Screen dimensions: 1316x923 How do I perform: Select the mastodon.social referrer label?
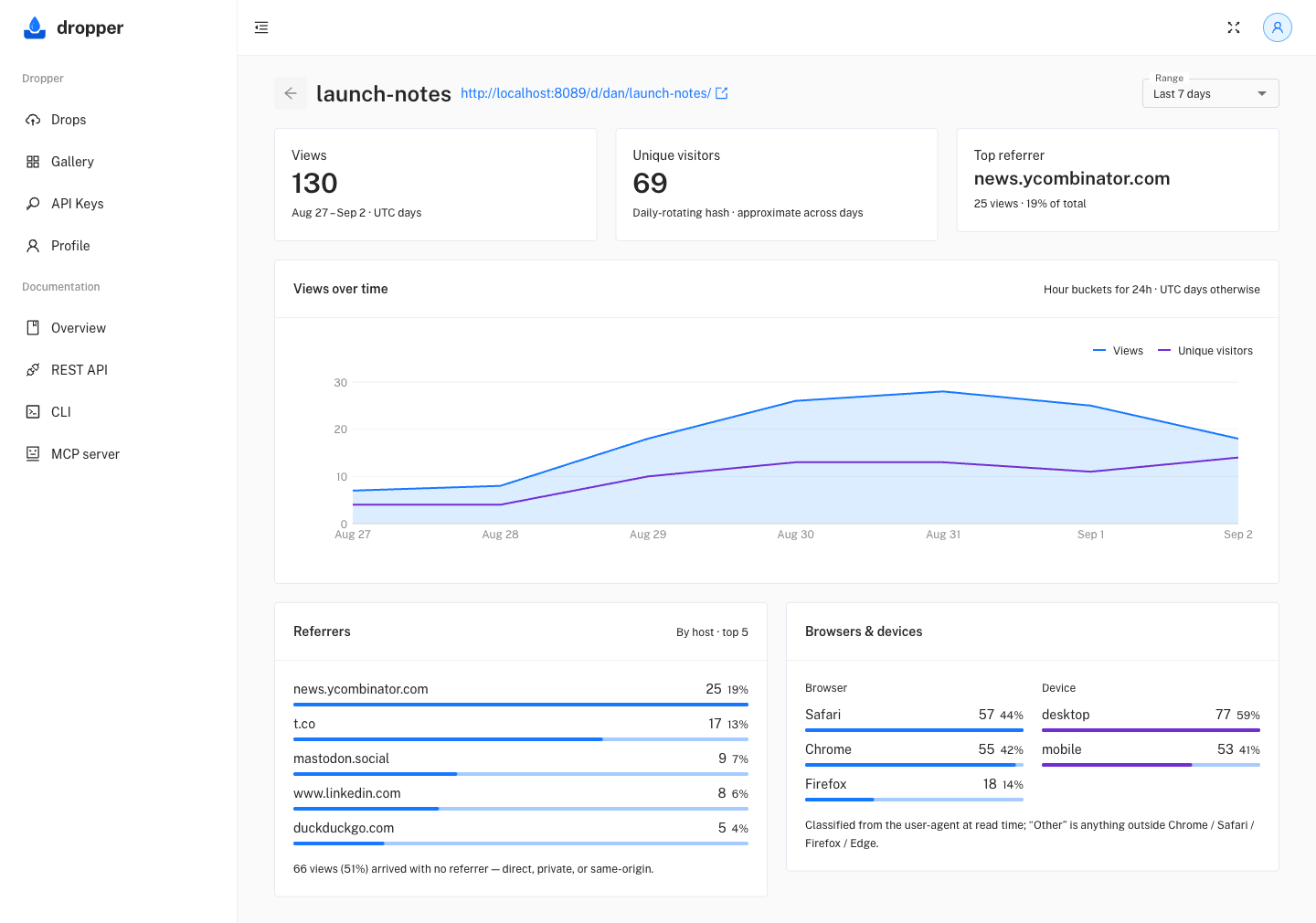pyautogui.click(x=341, y=759)
